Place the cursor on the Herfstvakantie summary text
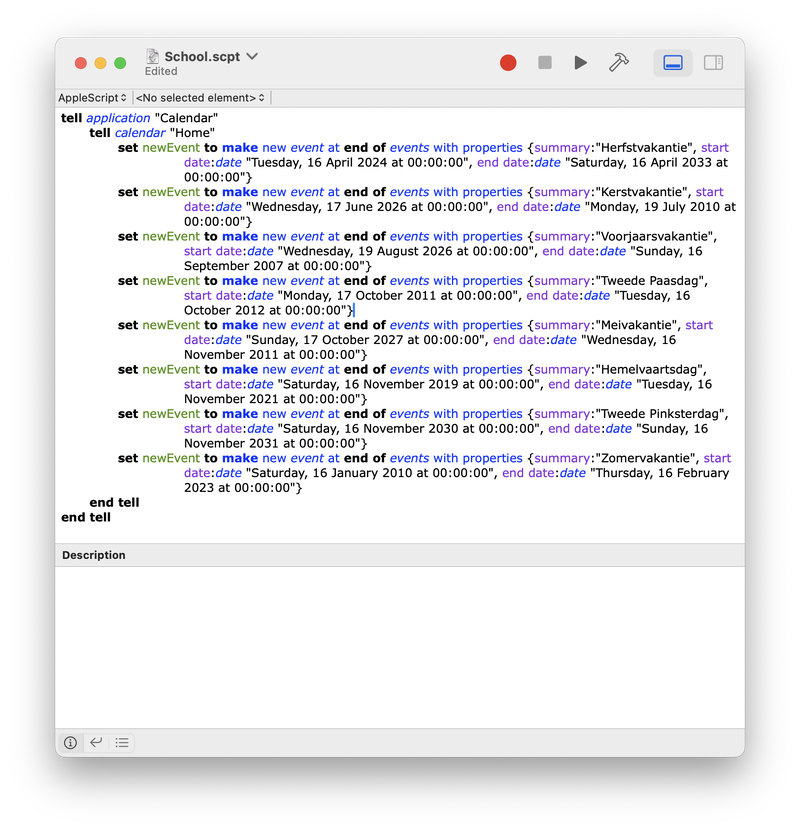This screenshot has width=800, height=830. [644, 148]
